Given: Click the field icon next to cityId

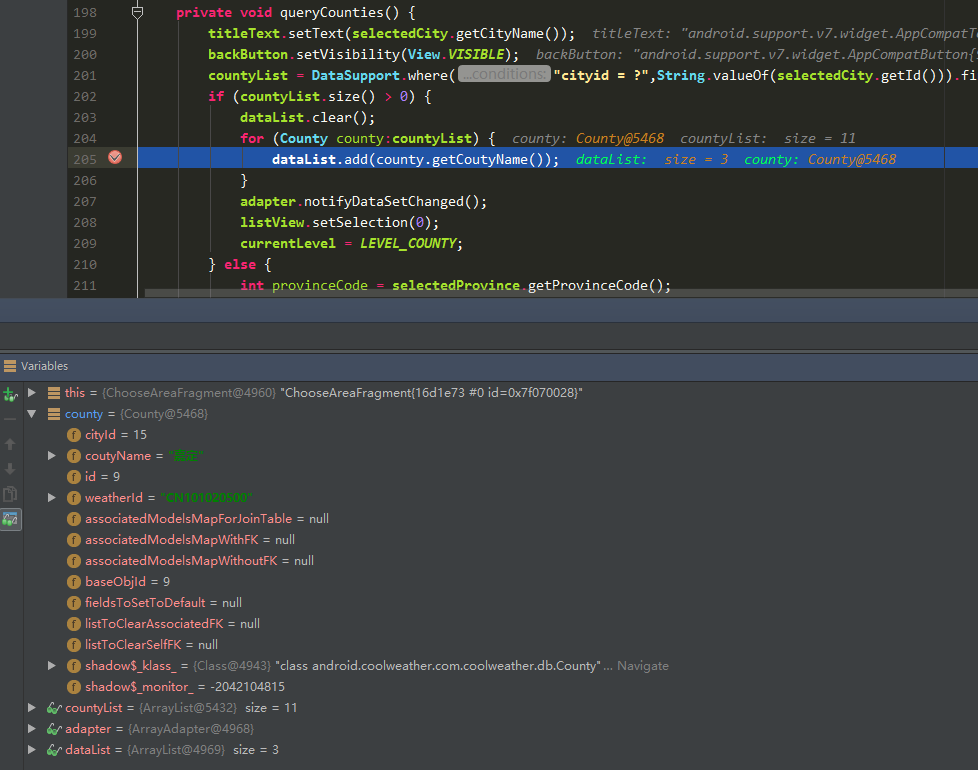Looking at the screenshot, I should tap(74, 435).
